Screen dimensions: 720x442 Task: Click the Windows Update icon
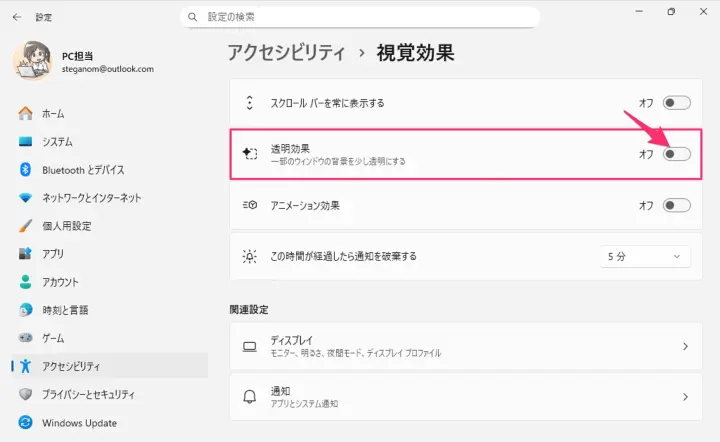[x=26, y=422]
